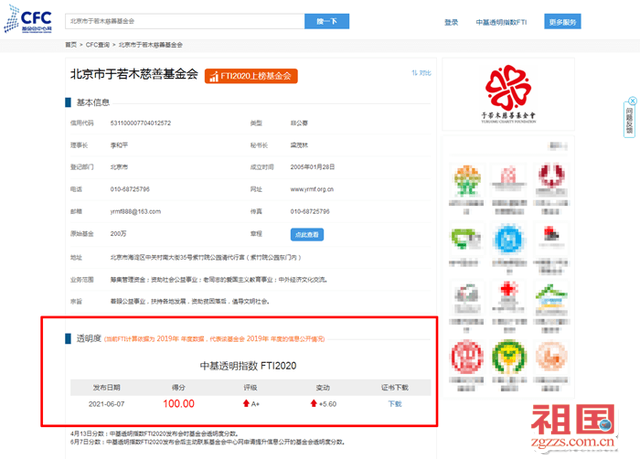Click the 下载 certificate download link
Image resolution: width=640 pixels, height=459 pixels.
(395, 404)
